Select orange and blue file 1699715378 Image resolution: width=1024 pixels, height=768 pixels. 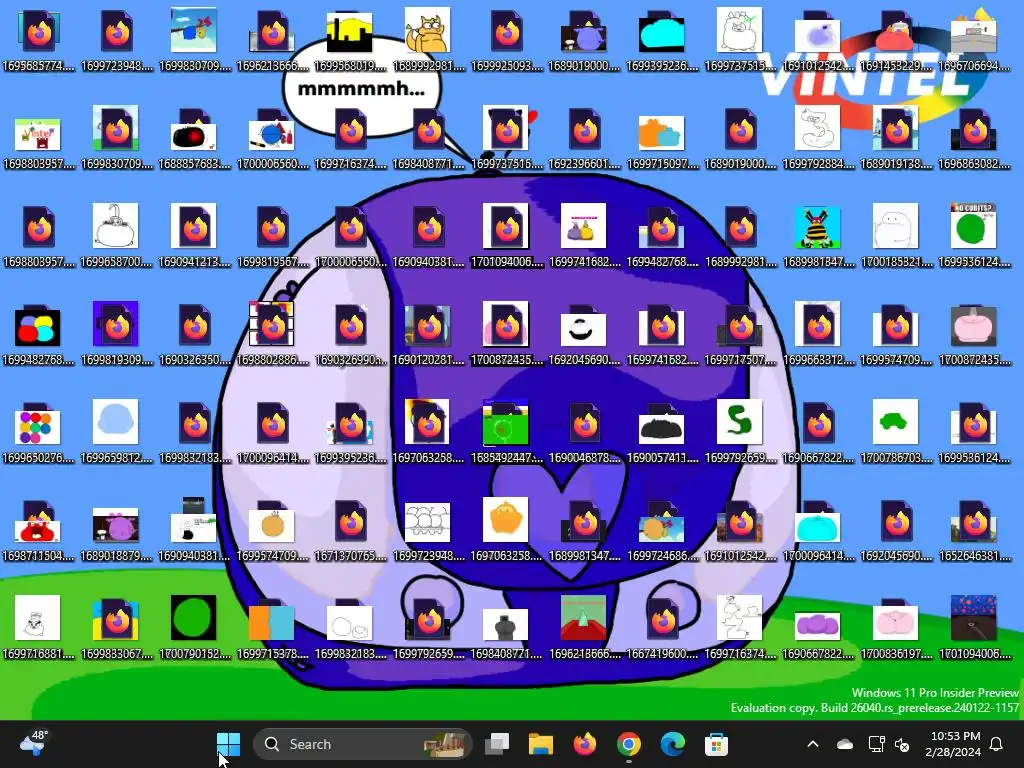[272, 627]
